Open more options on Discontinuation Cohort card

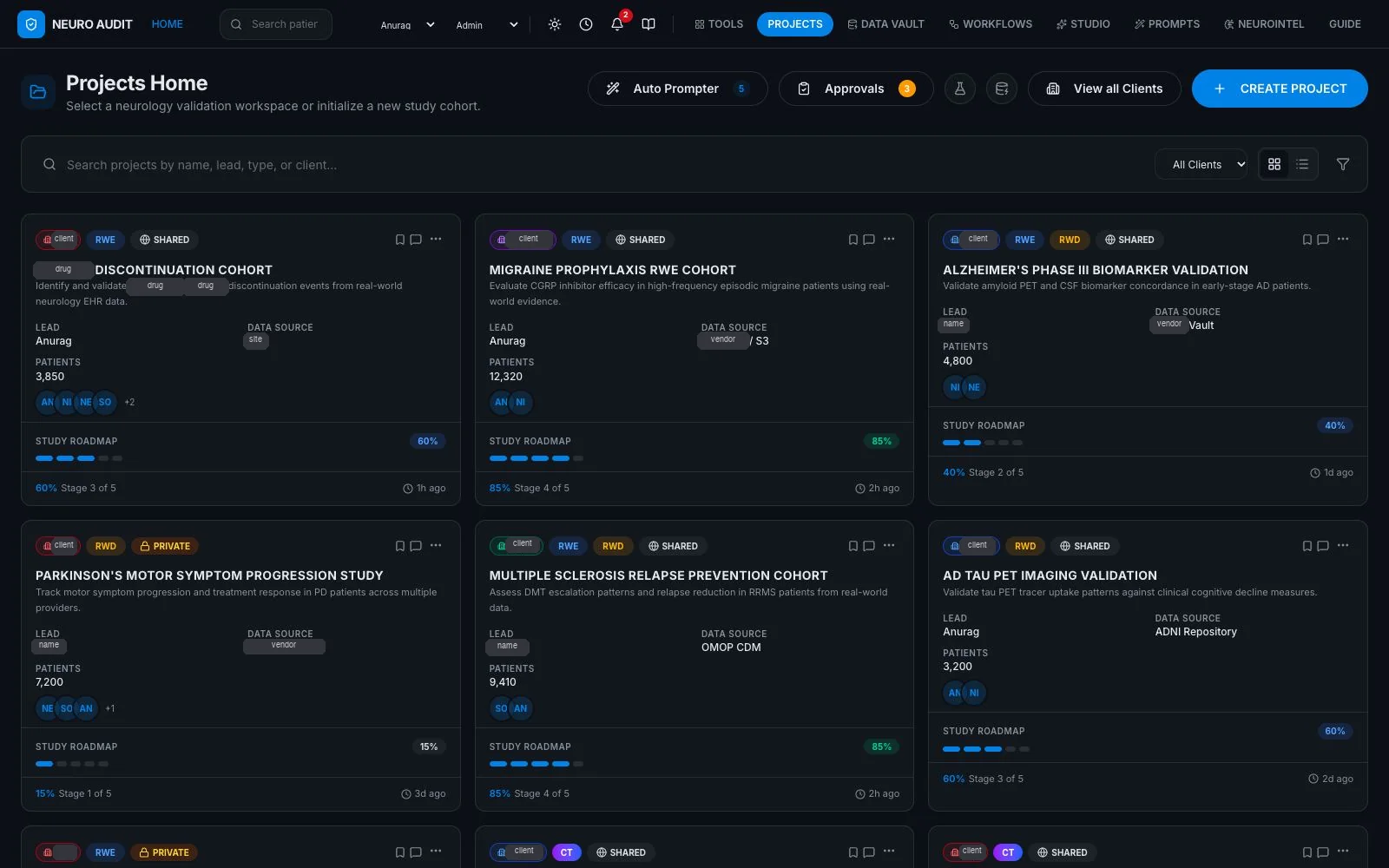coord(436,239)
